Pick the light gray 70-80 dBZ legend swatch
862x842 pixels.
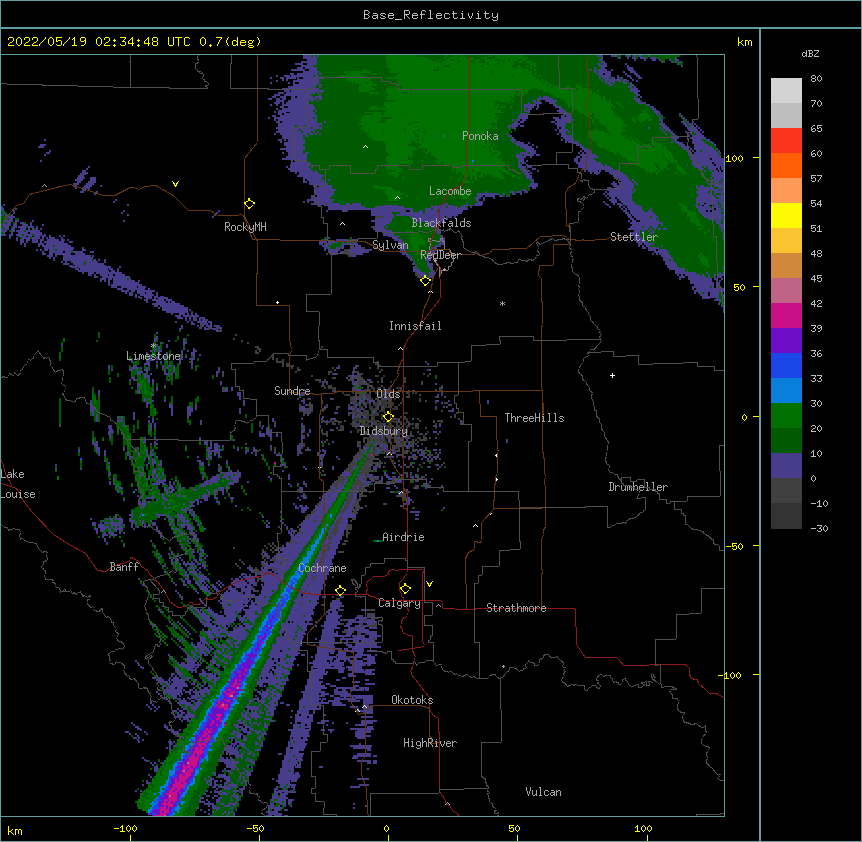786,91
